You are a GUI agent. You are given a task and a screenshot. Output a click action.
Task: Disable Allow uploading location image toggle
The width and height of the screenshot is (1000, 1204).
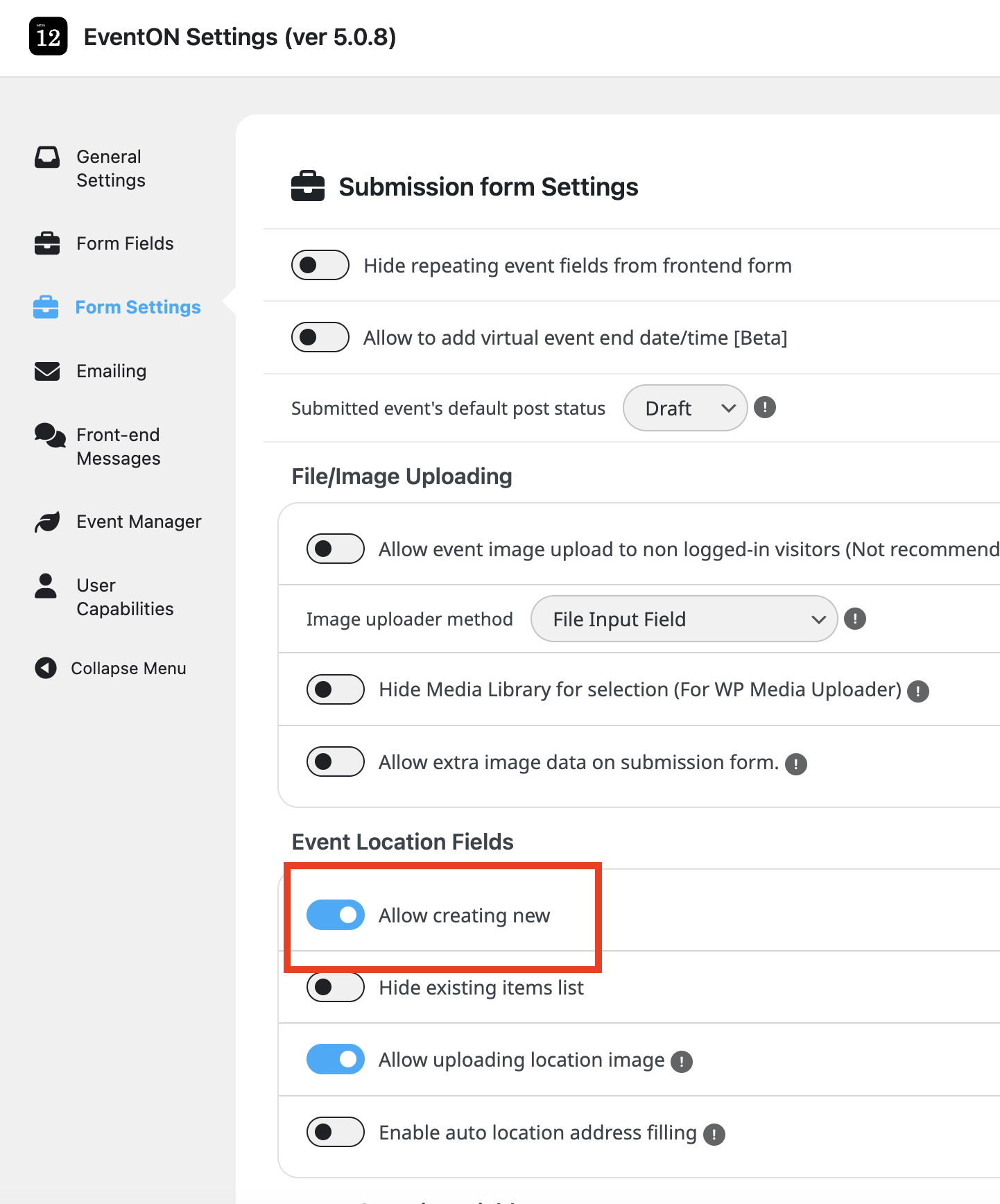[x=336, y=1059]
